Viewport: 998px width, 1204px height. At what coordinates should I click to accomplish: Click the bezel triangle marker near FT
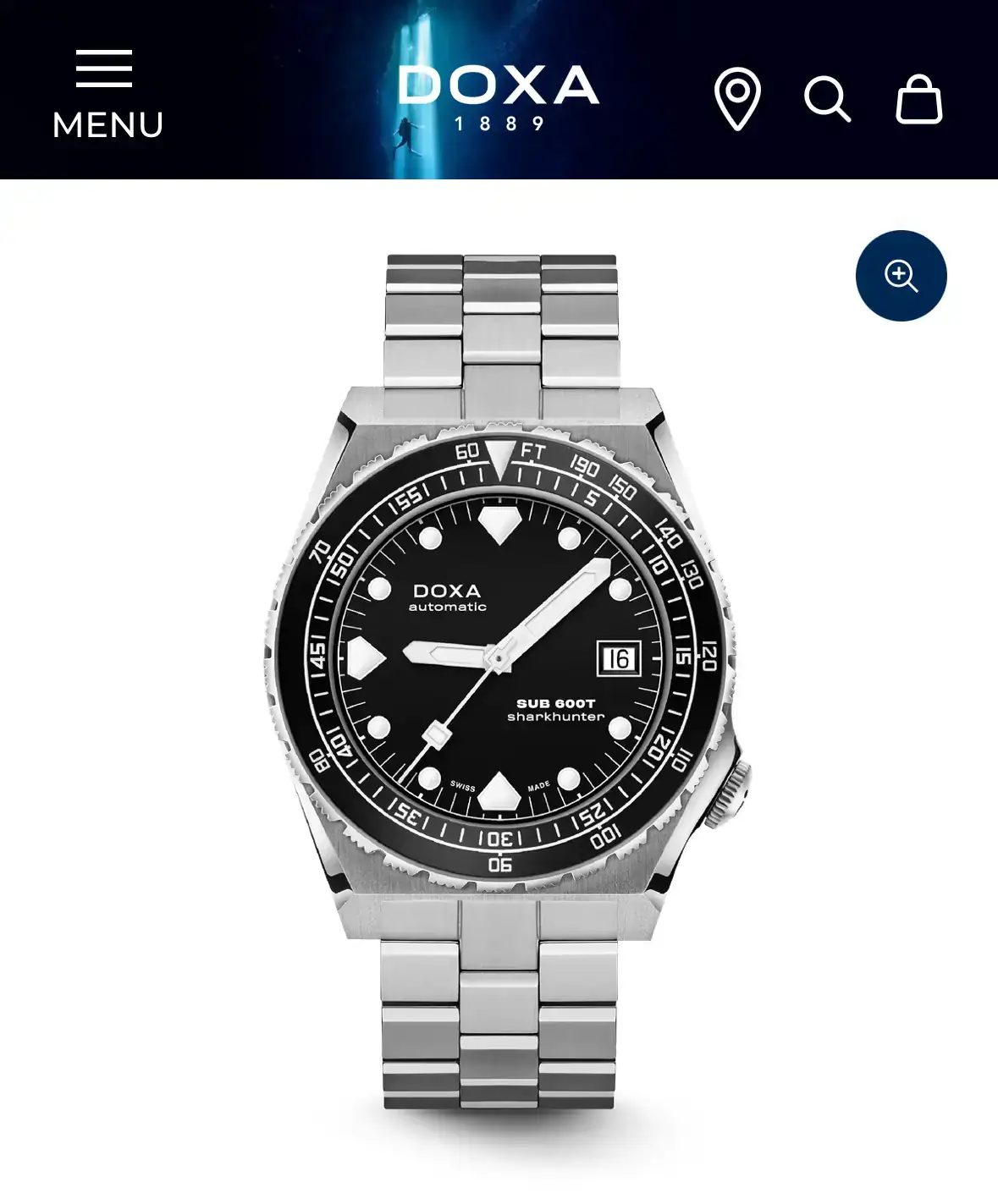[x=500, y=459]
